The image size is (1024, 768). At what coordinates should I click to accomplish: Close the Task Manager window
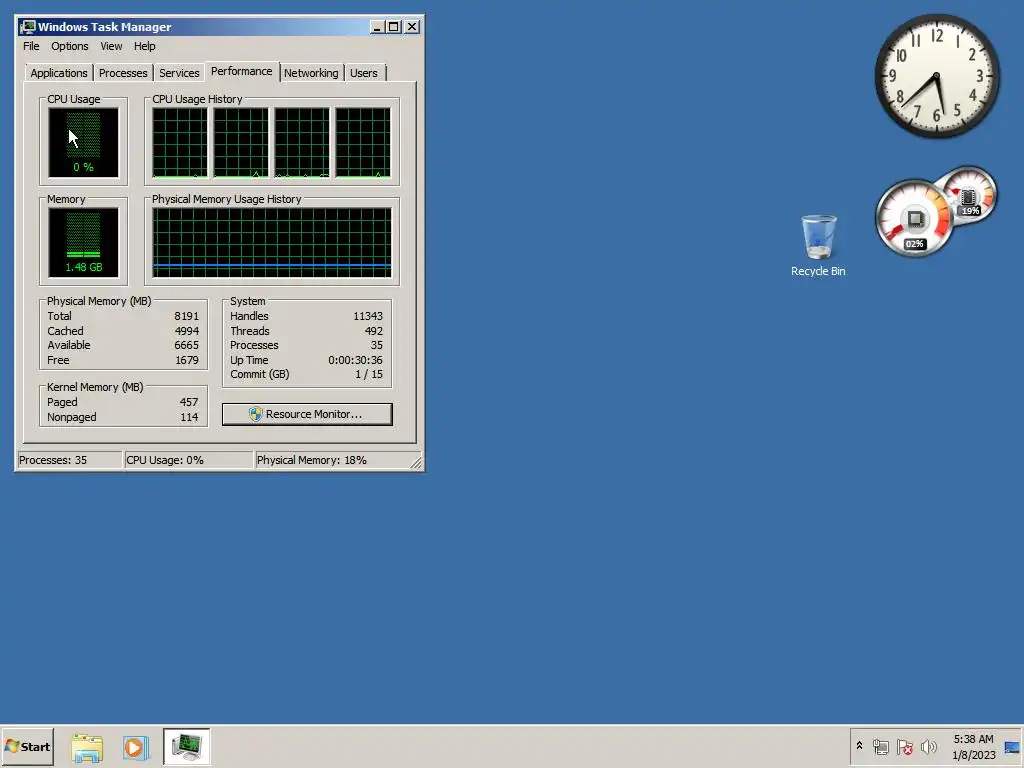(412, 27)
